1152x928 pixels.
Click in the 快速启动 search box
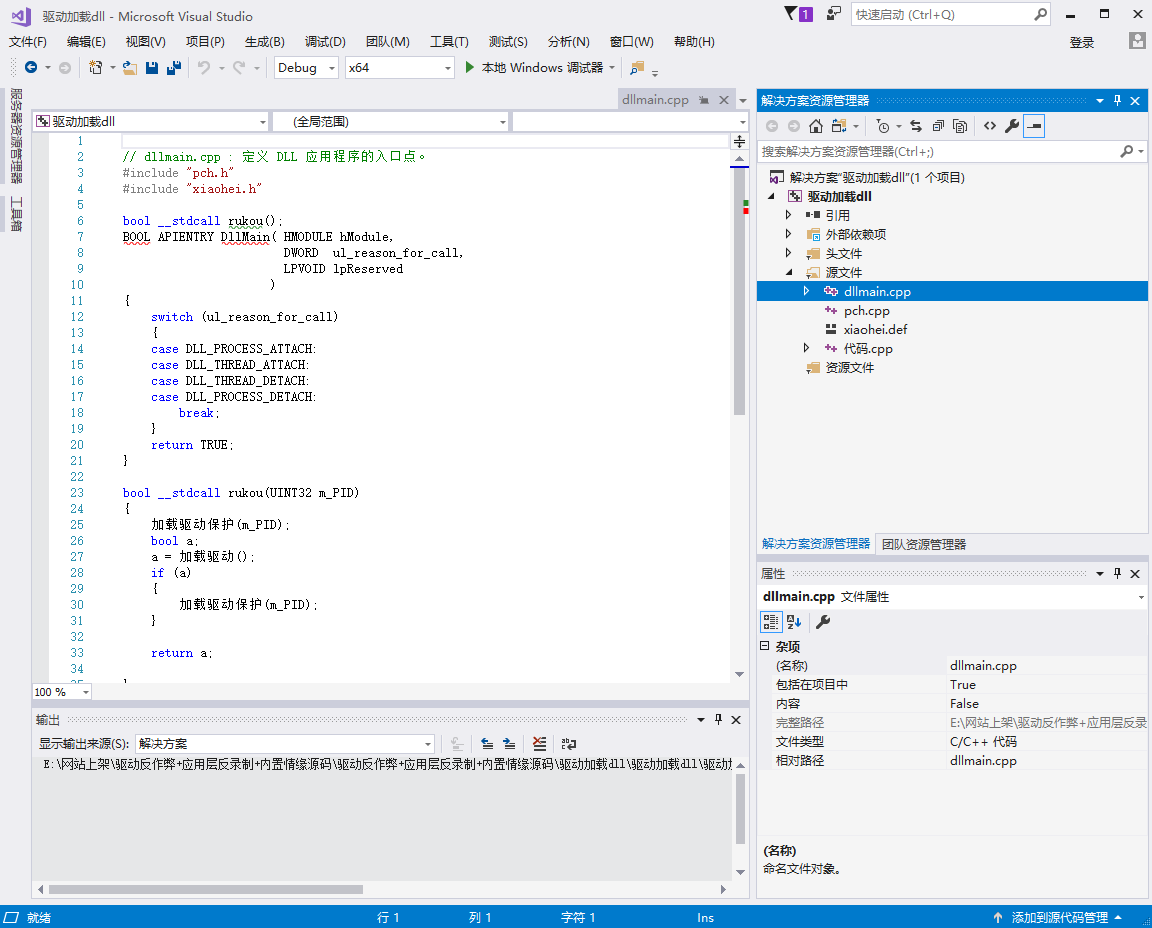point(941,15)
